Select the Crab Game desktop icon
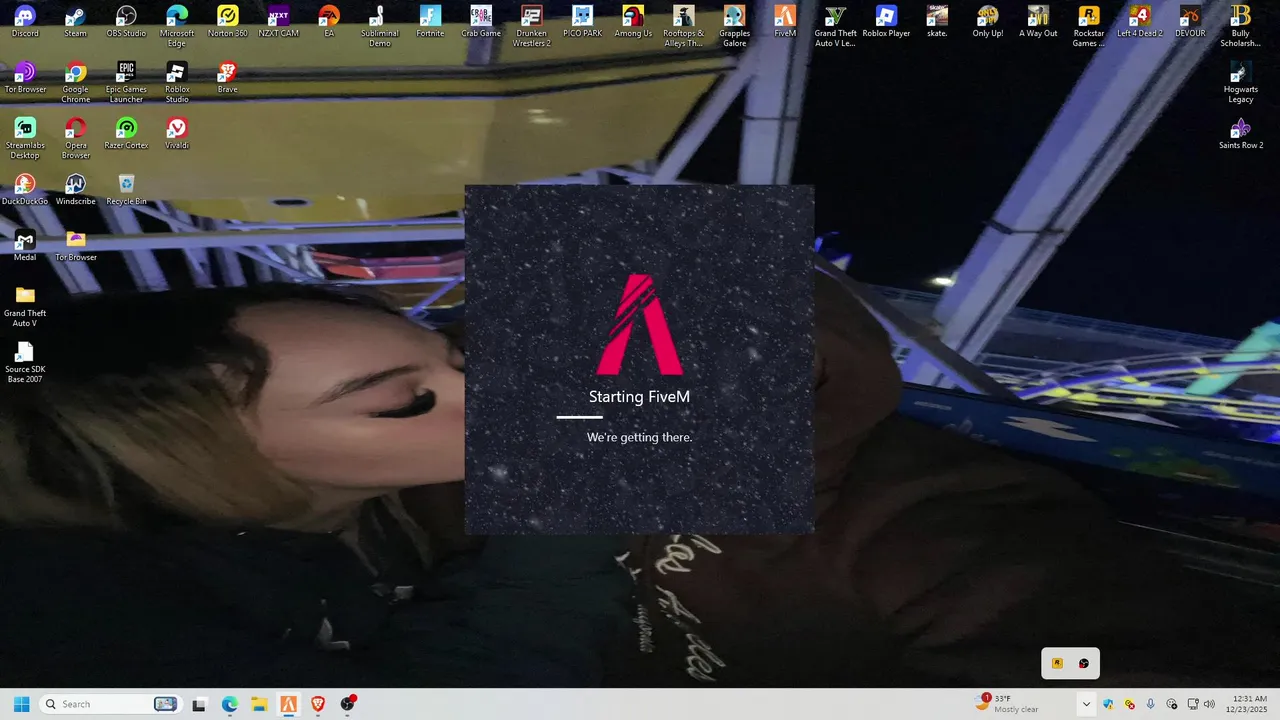Image resolution: width=1280 pixels, height=720 pixels. pos(481,22)
